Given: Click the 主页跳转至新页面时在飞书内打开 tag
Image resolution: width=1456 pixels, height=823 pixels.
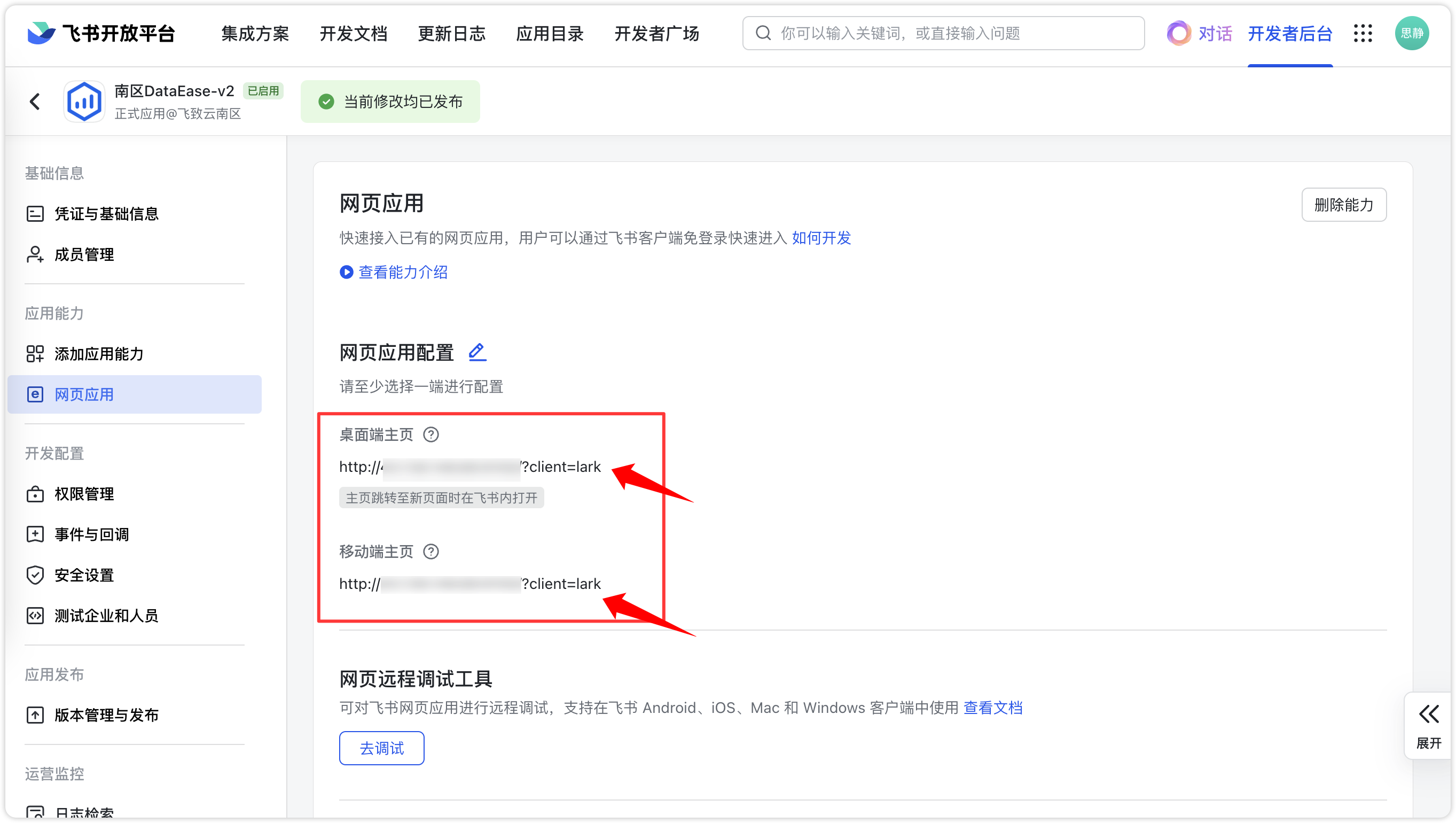Looking at the screenshot, I should (x=441, y=498).
